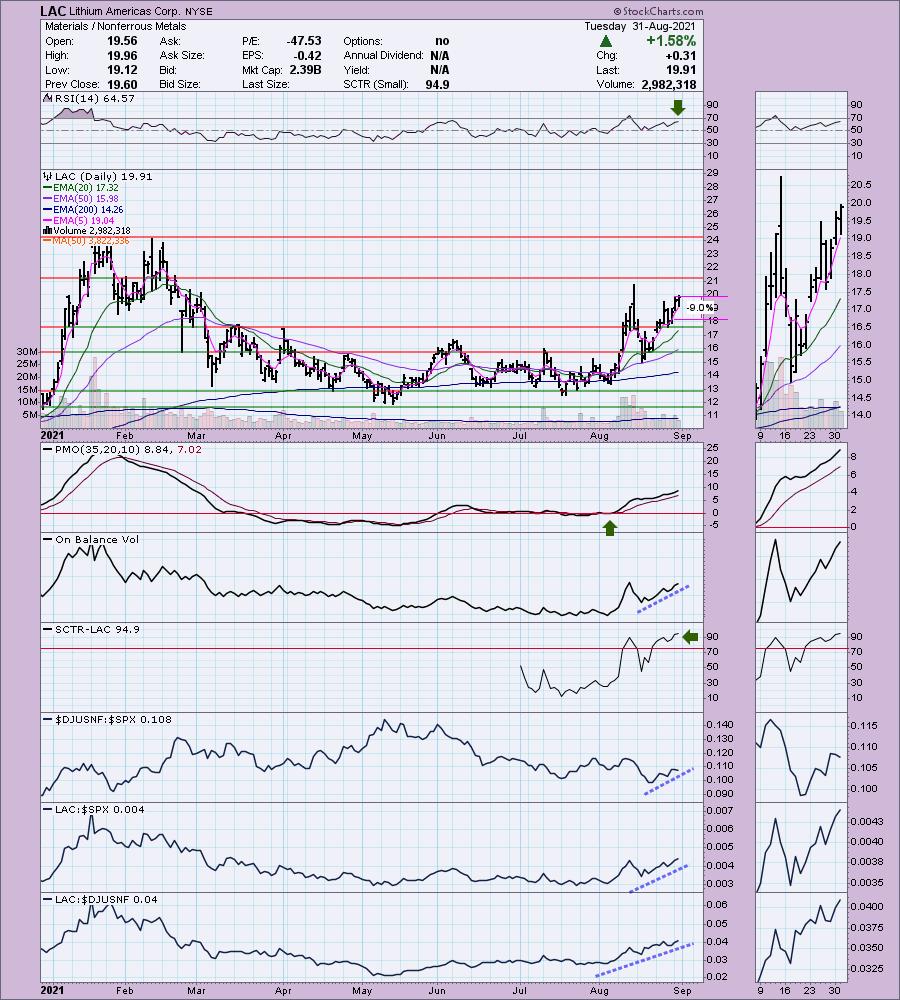
Task: Open the zoomed PMO mini-chart thumbnail
Action: point(801,488)
